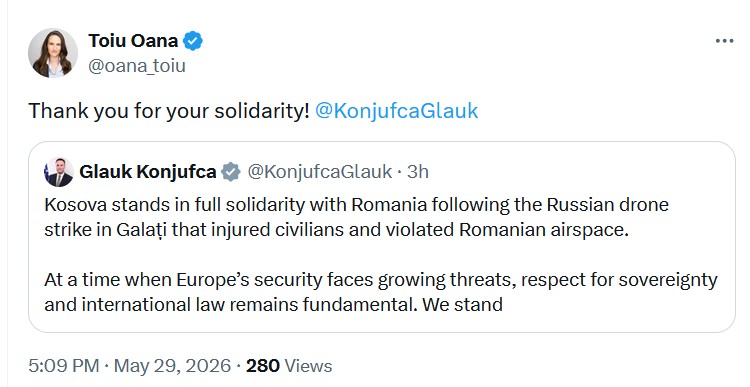Open Toiu Oana's profile picture
Screen dimensions: 750x387
click(53, 53)
